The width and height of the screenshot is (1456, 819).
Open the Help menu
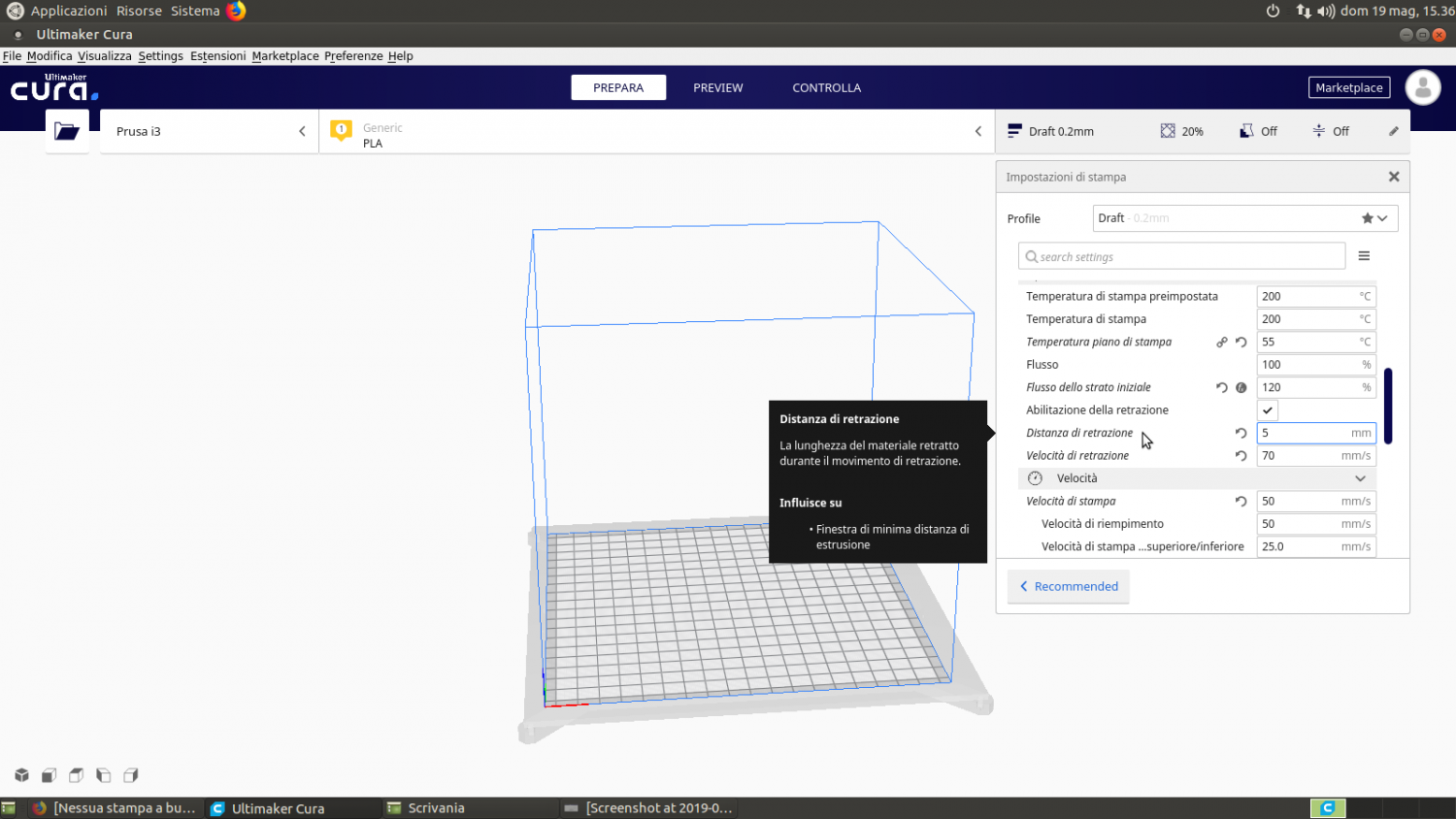point(401,56)
